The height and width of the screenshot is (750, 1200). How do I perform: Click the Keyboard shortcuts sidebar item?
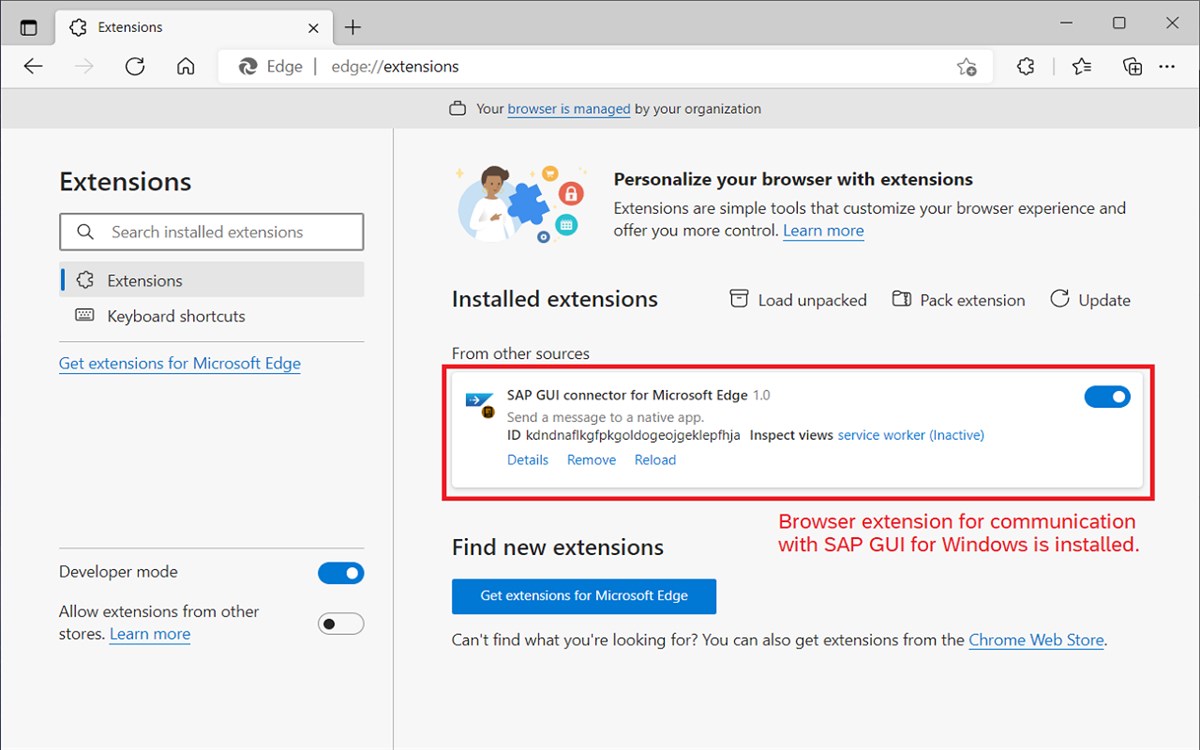pos(173,316)
